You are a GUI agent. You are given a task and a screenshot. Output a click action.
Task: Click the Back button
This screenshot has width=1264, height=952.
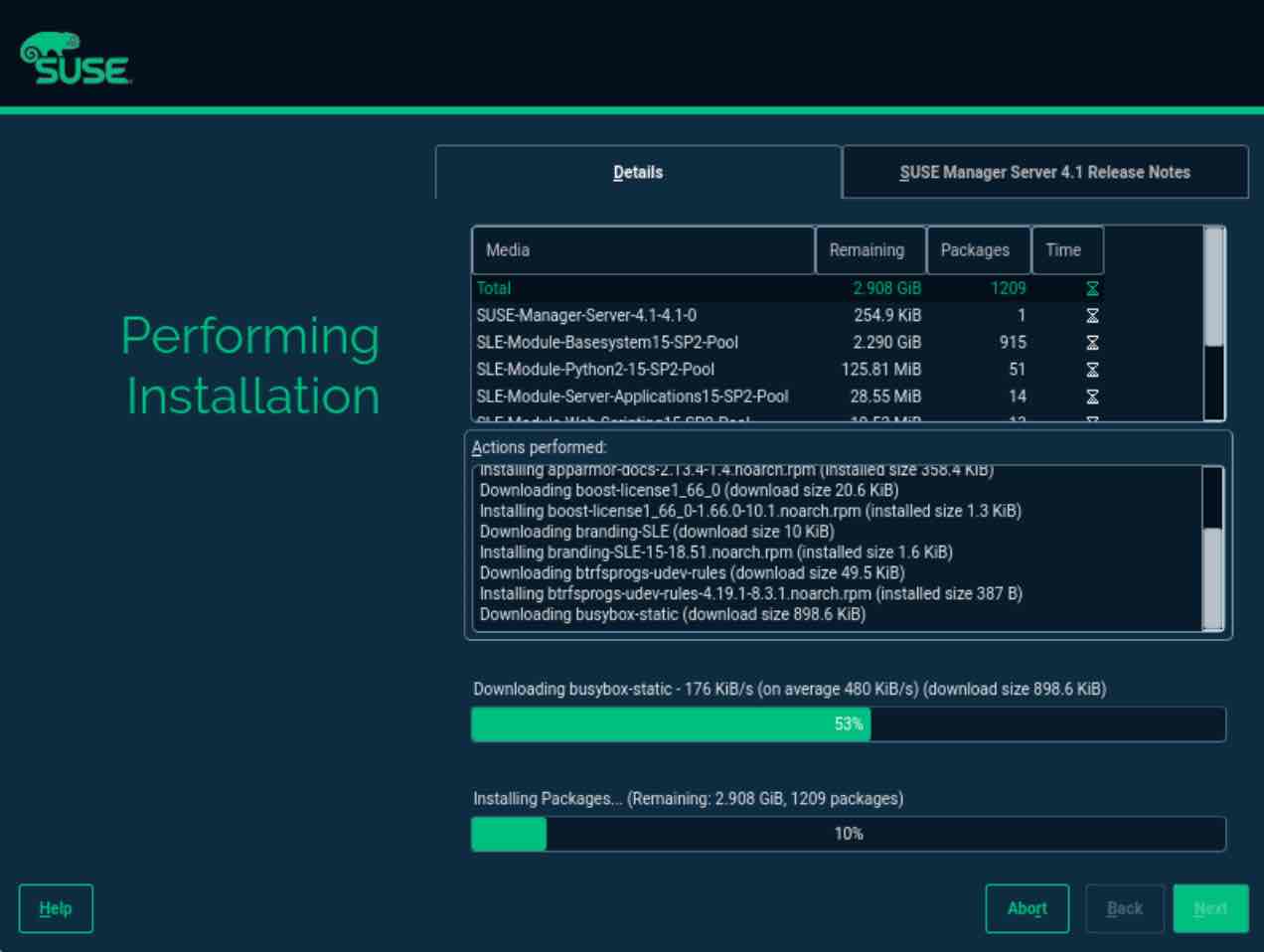click(1125, 908)
